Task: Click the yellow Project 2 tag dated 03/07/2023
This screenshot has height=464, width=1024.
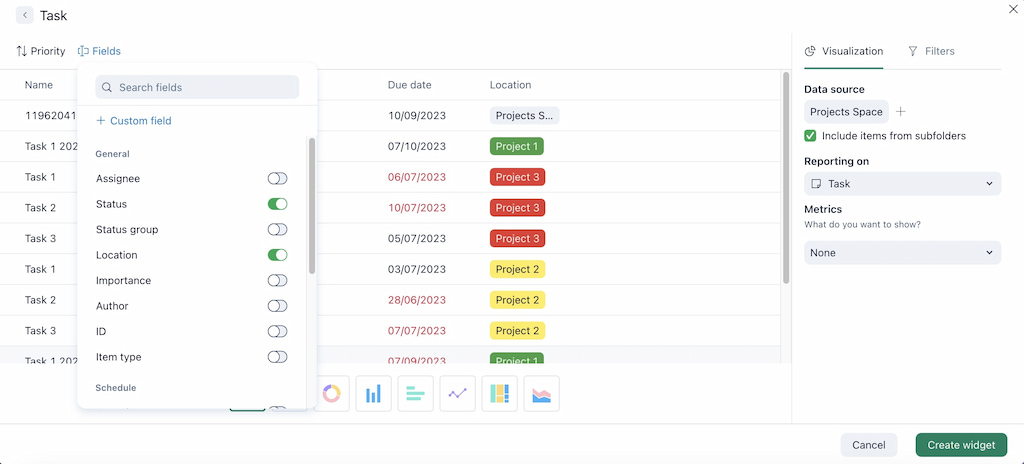Action: (517, 269)
